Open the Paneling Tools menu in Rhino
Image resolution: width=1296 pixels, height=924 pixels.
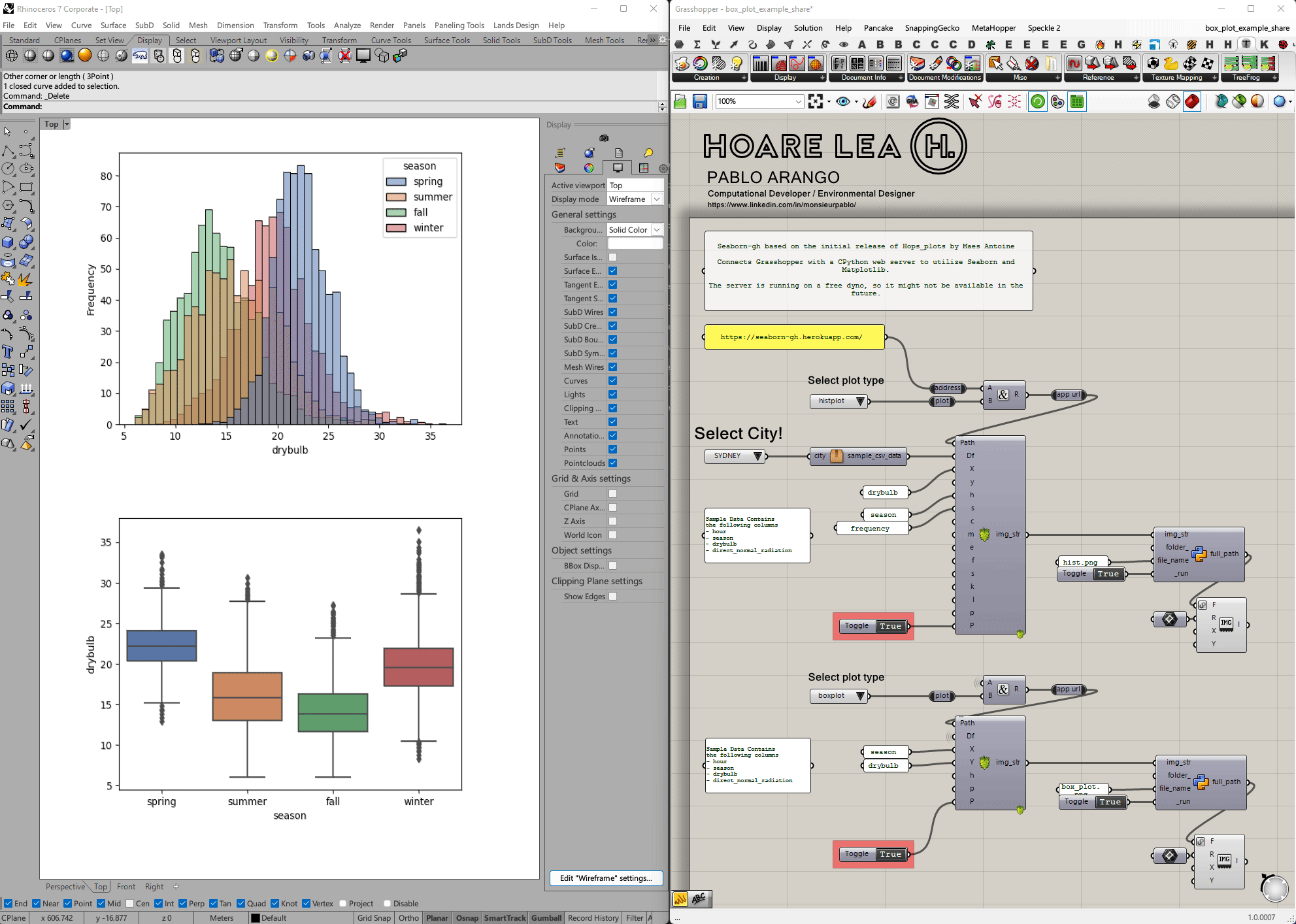click(x=459, y=25)
